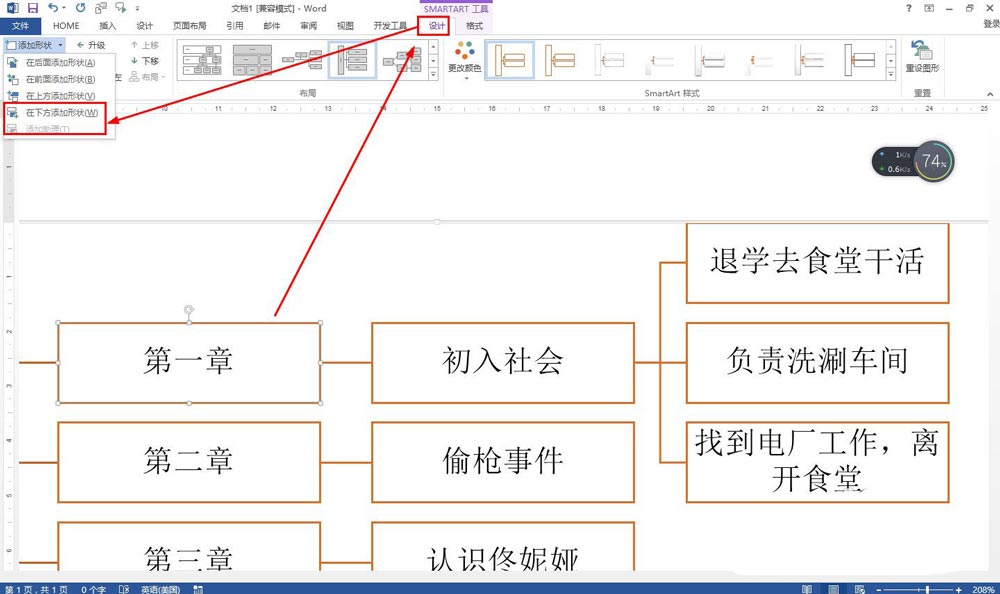
Task: Expand the layouts gallery more arrow
Action: (x=434, y=75)
